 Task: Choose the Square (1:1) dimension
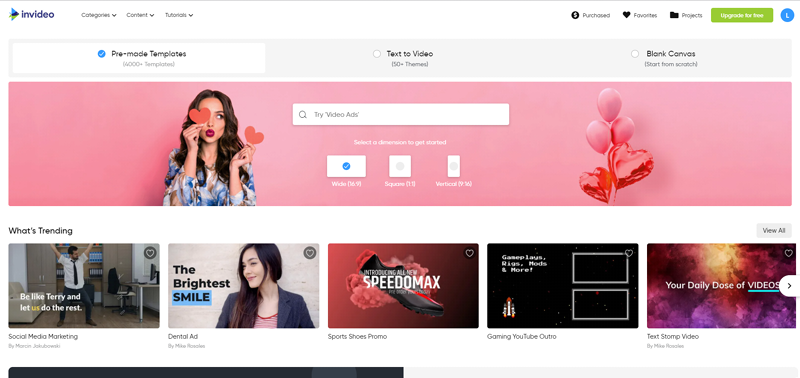[x=400, y=166]
